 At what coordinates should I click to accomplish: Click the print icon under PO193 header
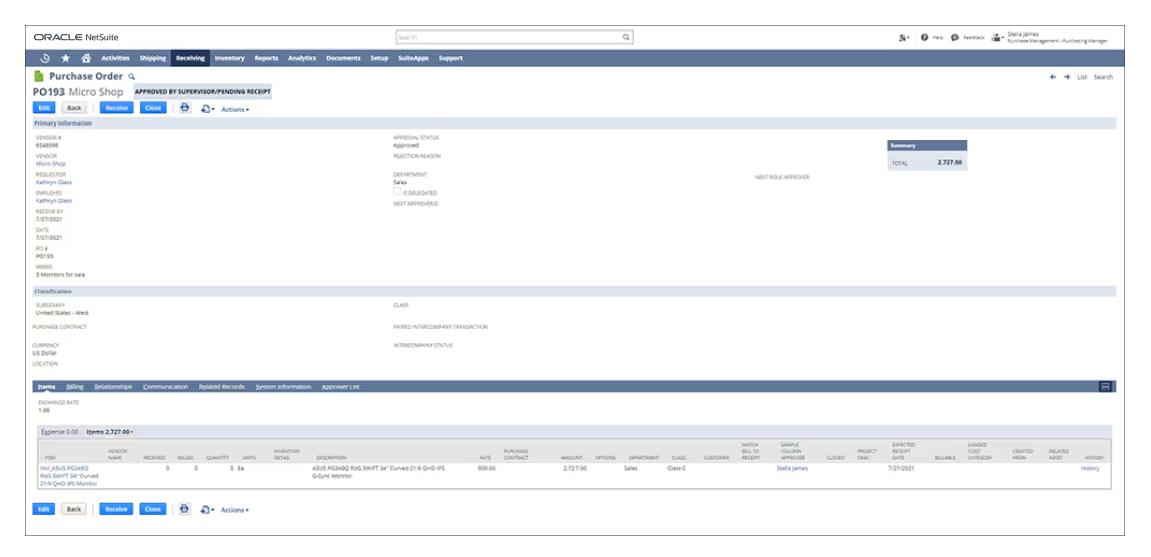[x=184, y=107]
